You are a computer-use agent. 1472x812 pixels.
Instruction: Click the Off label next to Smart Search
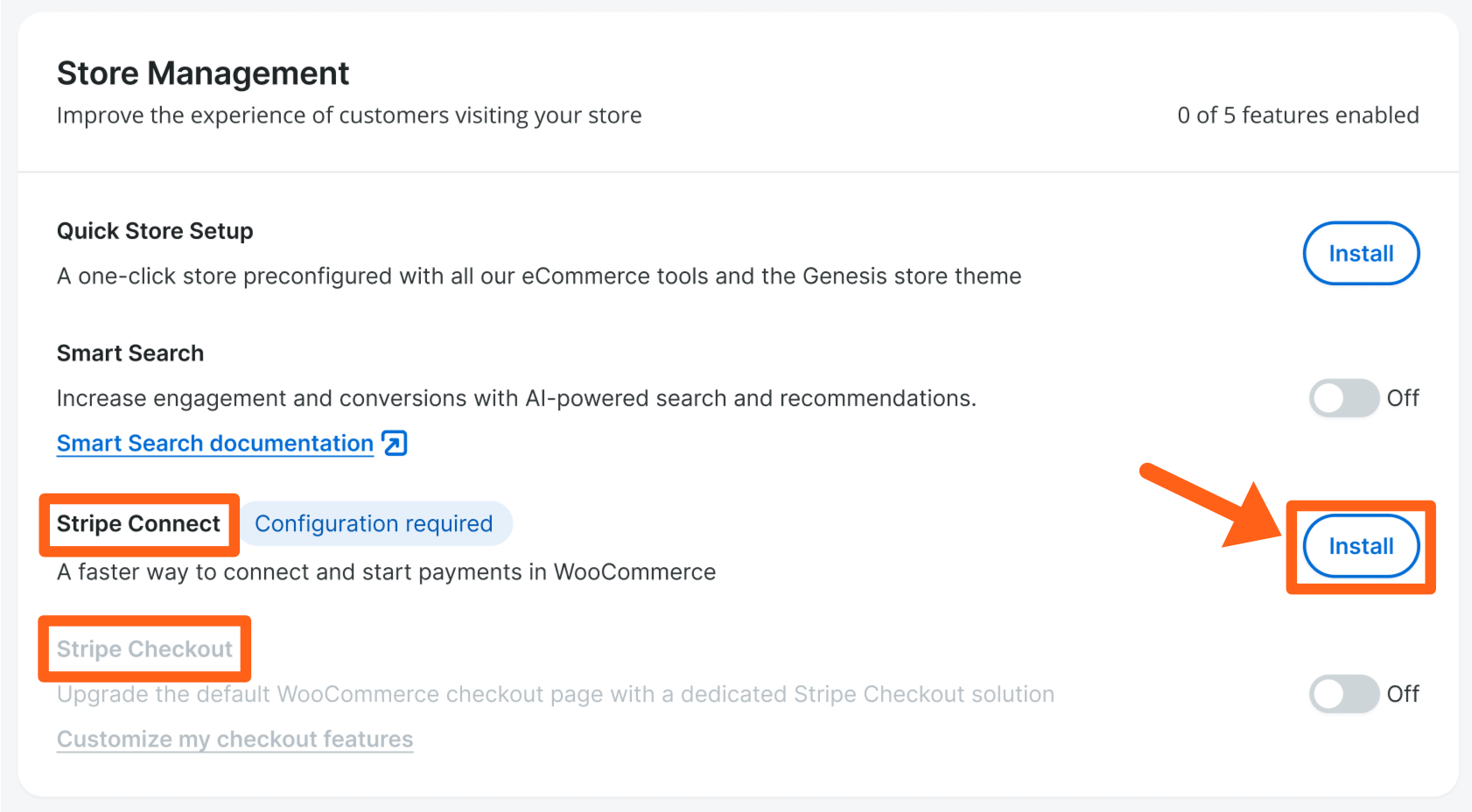1403,398
